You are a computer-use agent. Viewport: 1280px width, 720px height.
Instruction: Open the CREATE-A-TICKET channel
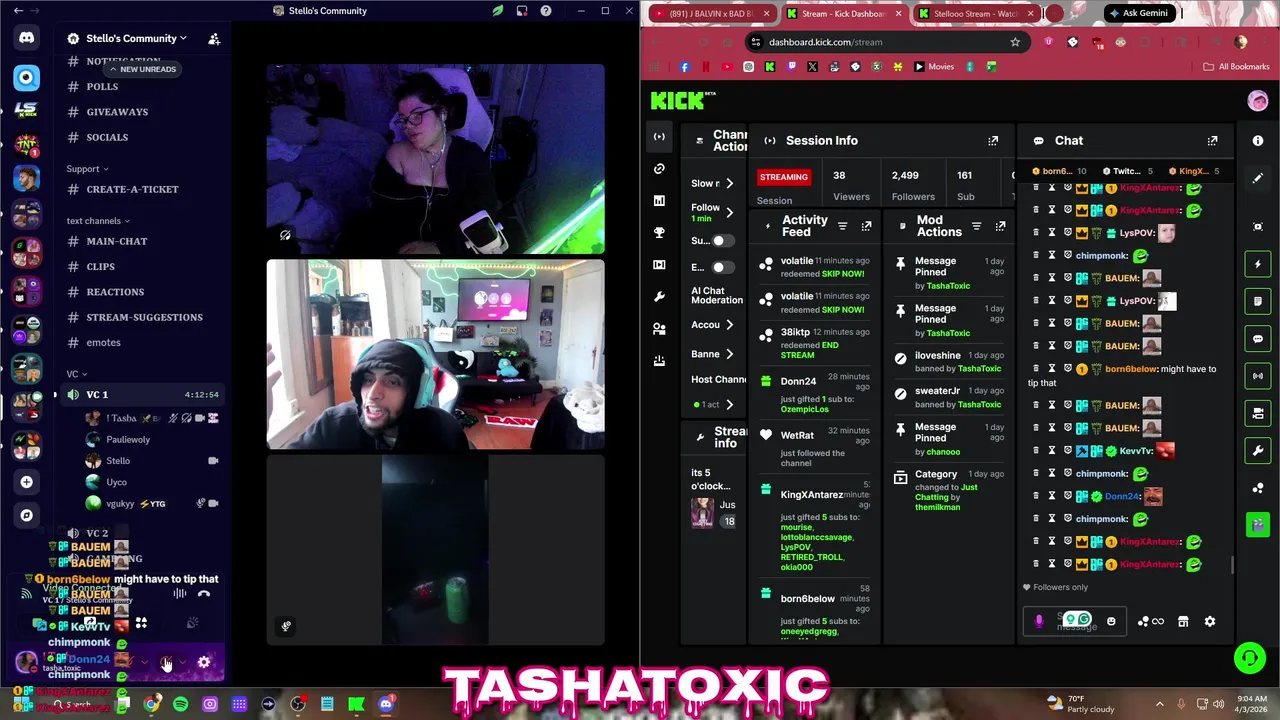pyautogui.click(x=132, y=189)
